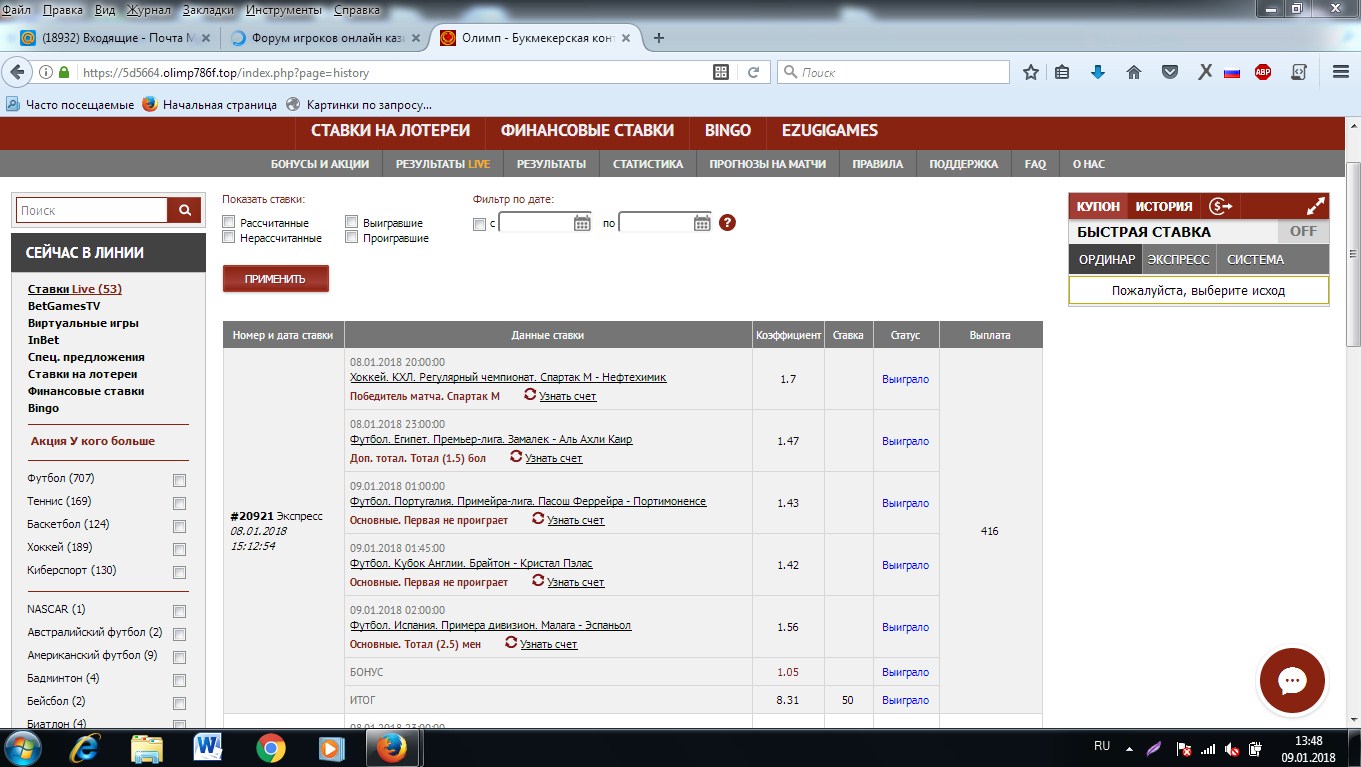Open the Закладки menu in Firefox
The width and height of the screenshot is (1361, 767).
208,9
